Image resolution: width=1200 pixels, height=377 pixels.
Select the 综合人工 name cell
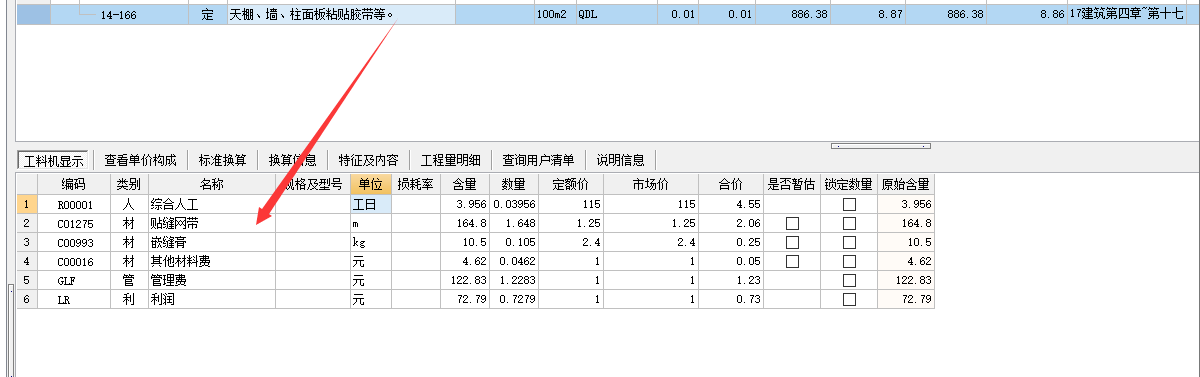(211, 204)
